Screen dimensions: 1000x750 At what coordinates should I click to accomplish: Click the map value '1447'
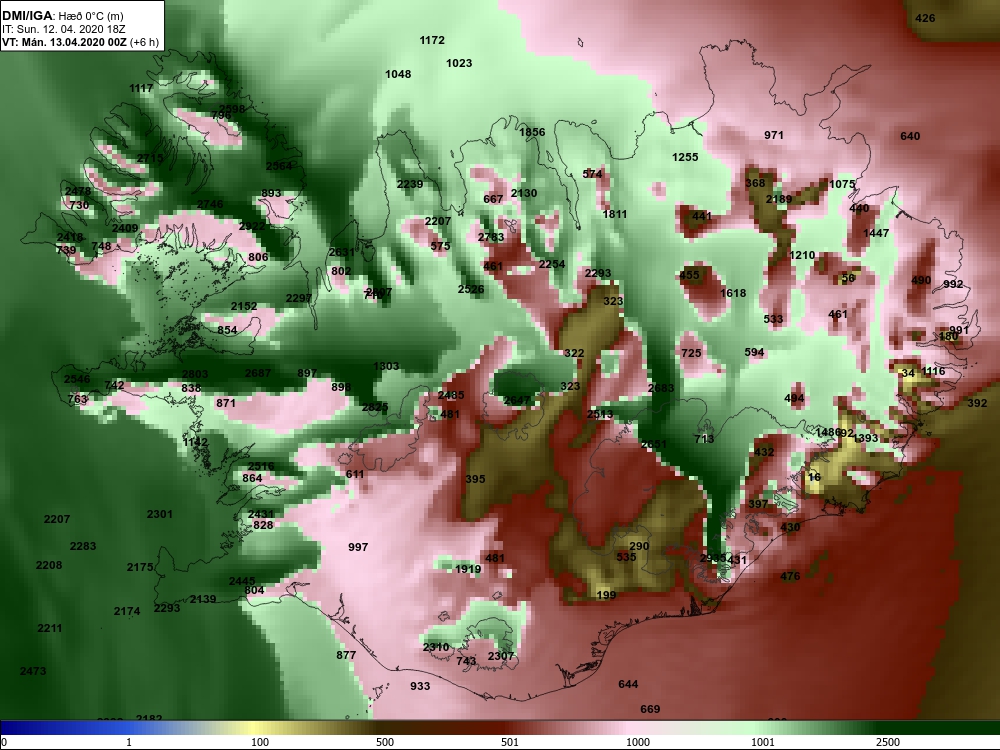click(876, 233)
